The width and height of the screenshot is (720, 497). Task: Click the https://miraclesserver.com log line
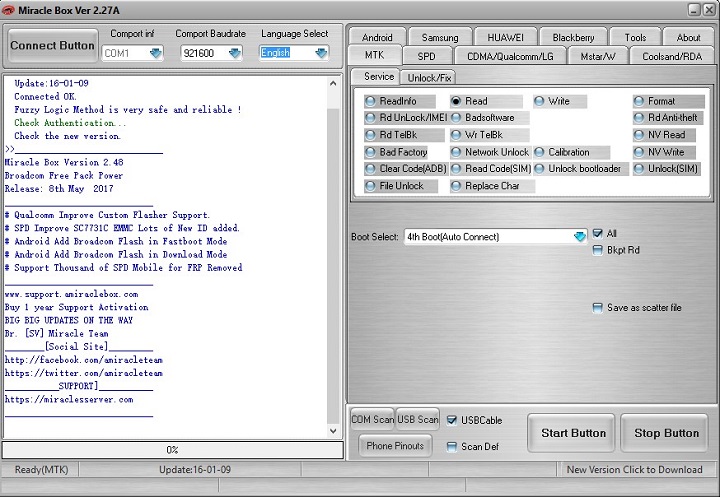click(x=69, y=399)
